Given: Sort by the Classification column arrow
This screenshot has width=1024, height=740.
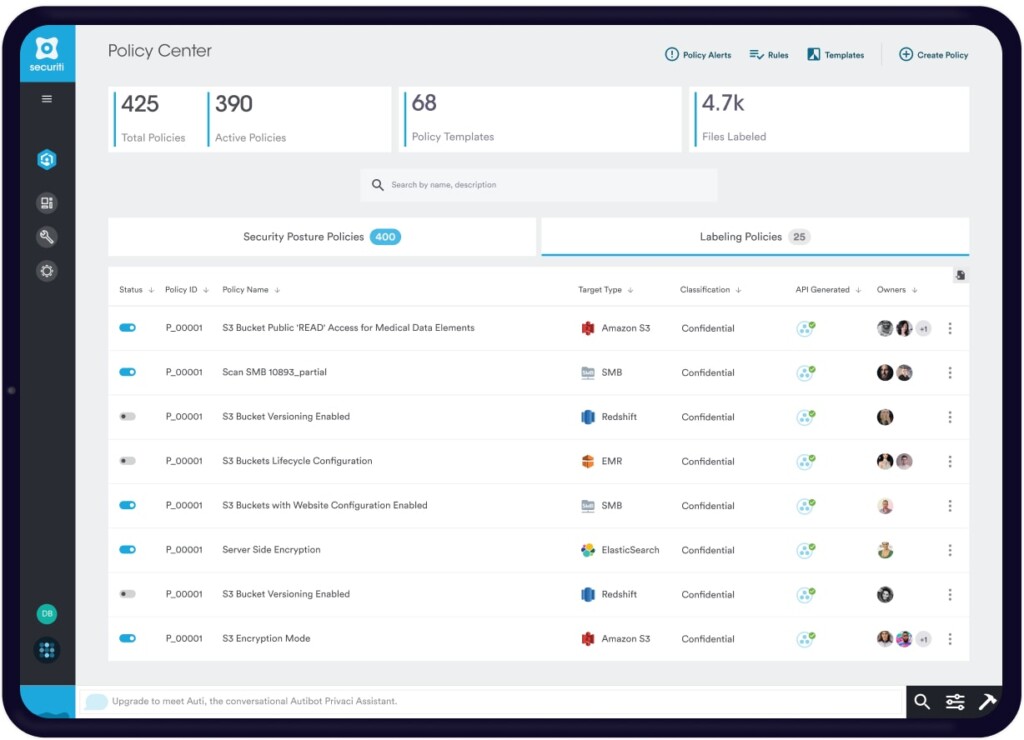Looking at the screenshot, I should pos(738,290).
